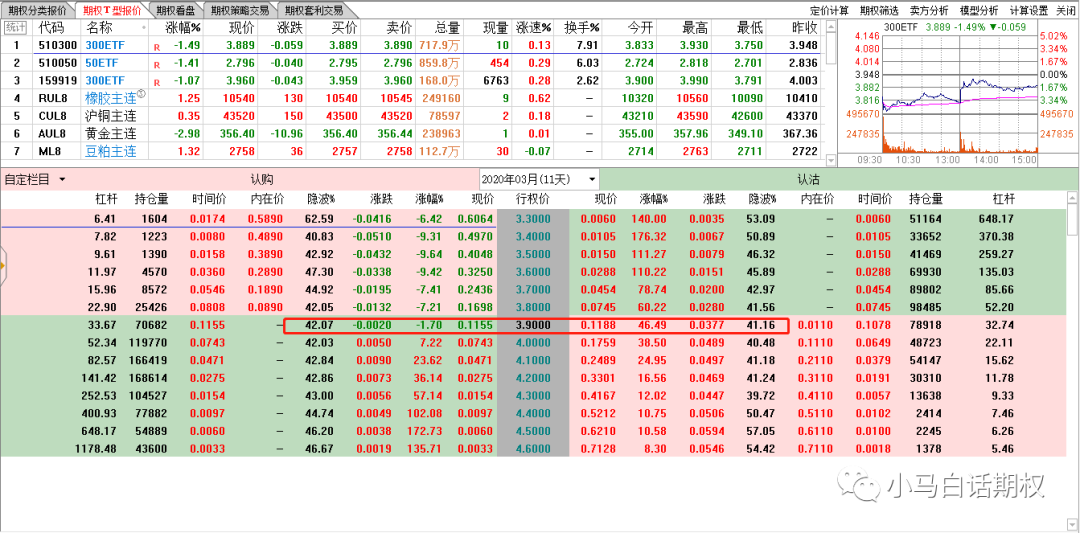Select the 期权T型报价 tab
Viewport: 1080px width, 533px height.
click(x=112, y=10)
